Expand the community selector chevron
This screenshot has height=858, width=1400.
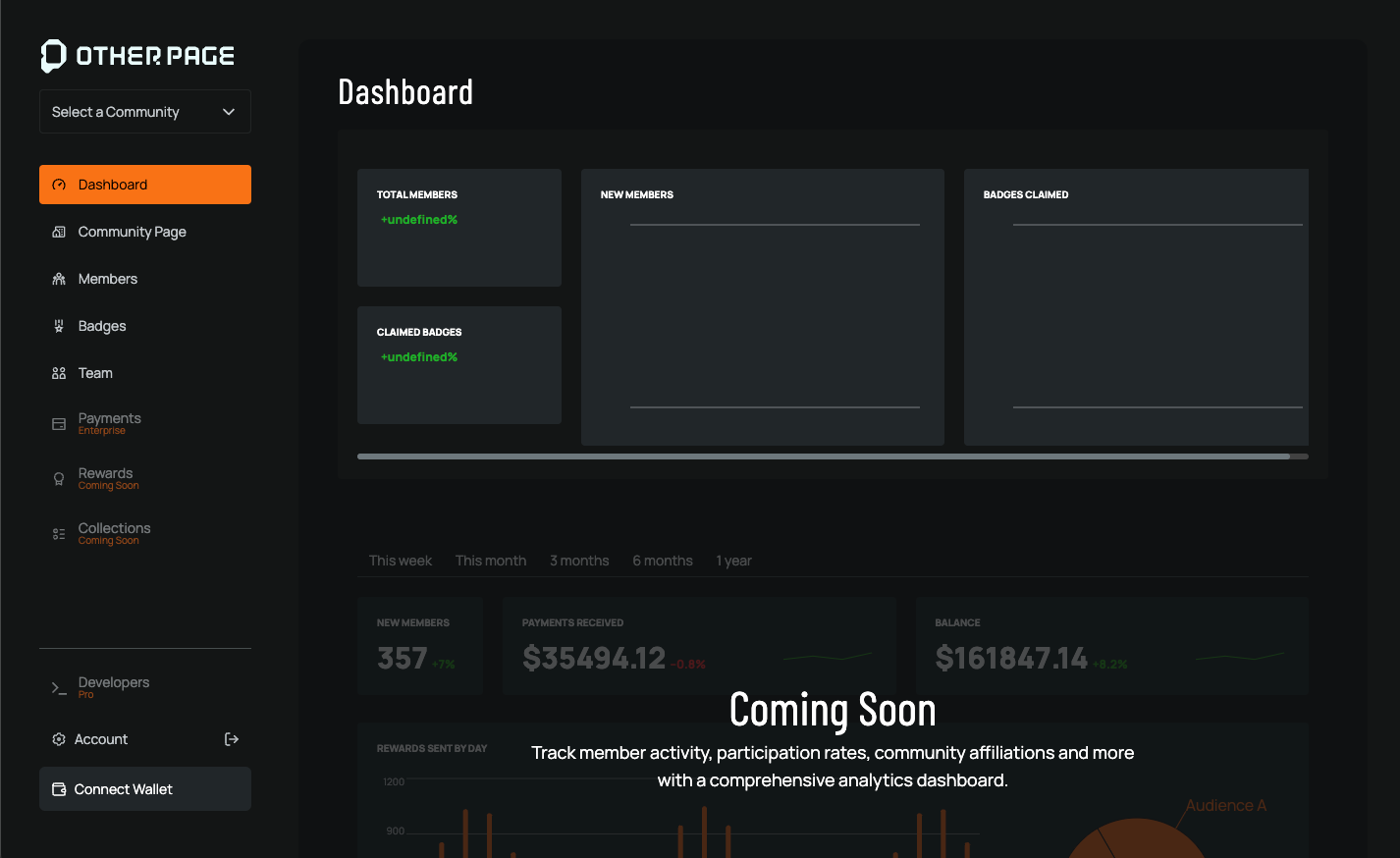click(229, 111)
